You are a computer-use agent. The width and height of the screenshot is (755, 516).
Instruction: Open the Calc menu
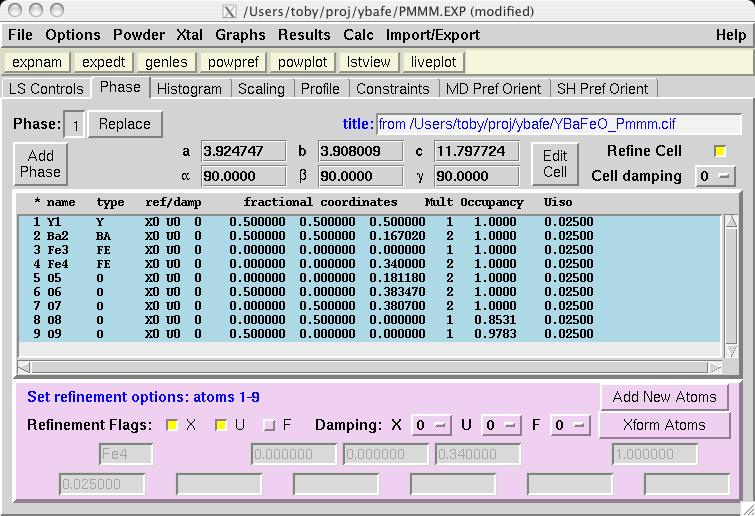358,35
